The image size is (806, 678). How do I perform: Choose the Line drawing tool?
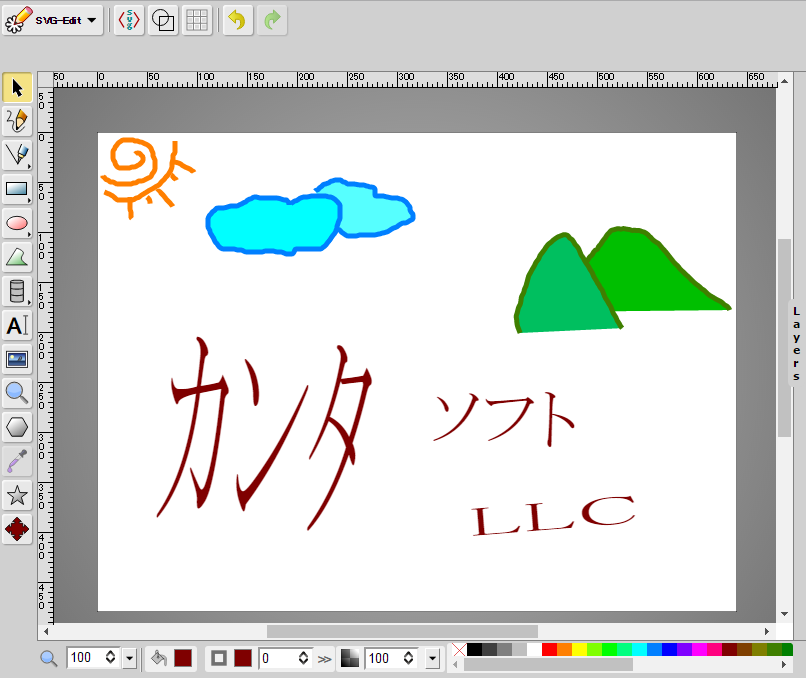[17, 155]
